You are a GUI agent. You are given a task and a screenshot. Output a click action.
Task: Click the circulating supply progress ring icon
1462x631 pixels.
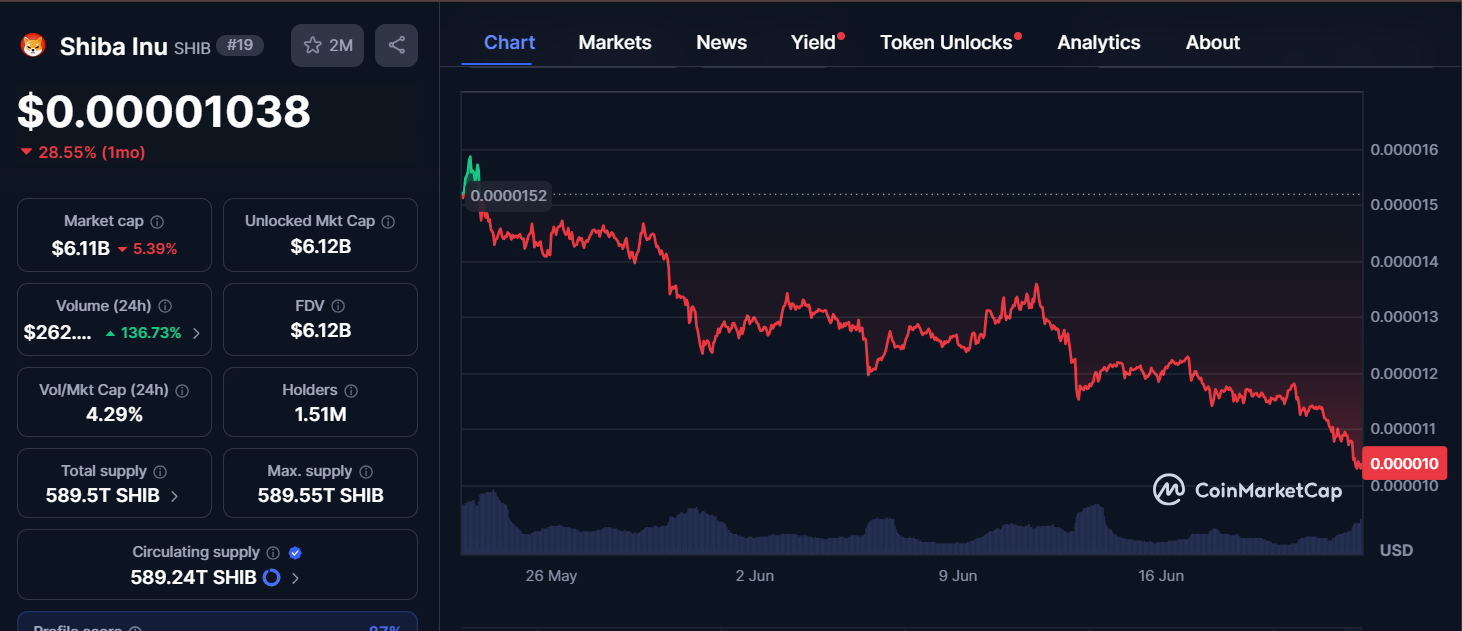pos(271,577)
